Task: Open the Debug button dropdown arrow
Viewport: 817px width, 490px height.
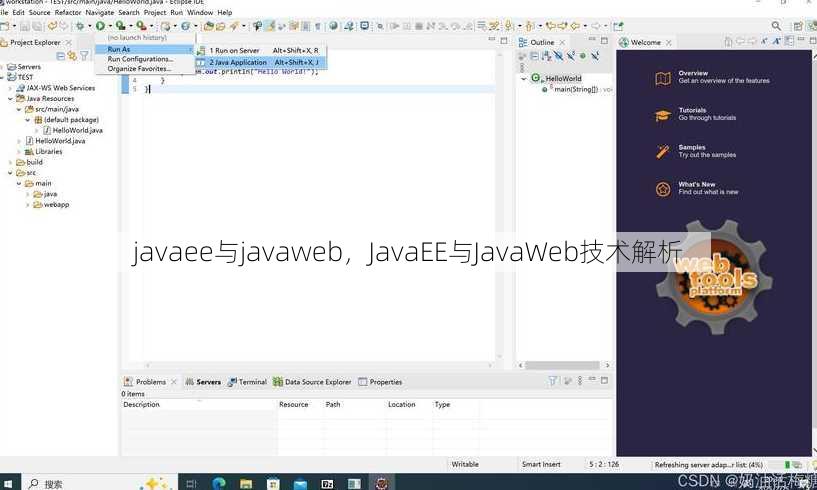Action: click(x=89, y=26)
